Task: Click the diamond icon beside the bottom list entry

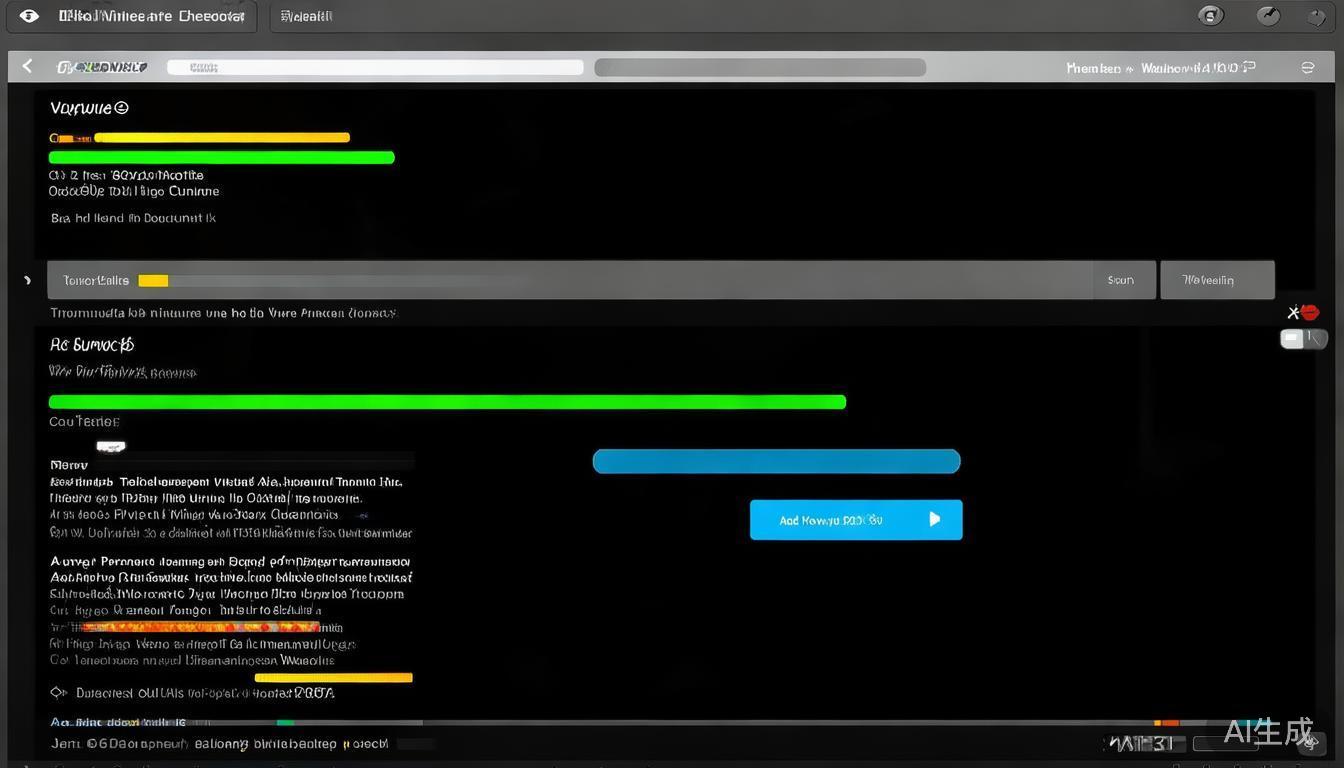Action: coord(57,692)
